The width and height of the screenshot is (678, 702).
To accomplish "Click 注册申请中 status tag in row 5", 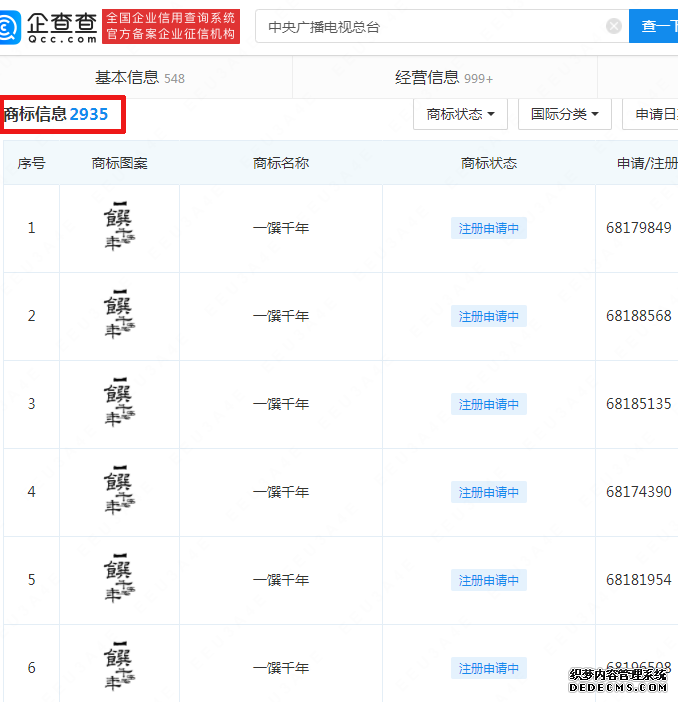I will tap(489, 580).
